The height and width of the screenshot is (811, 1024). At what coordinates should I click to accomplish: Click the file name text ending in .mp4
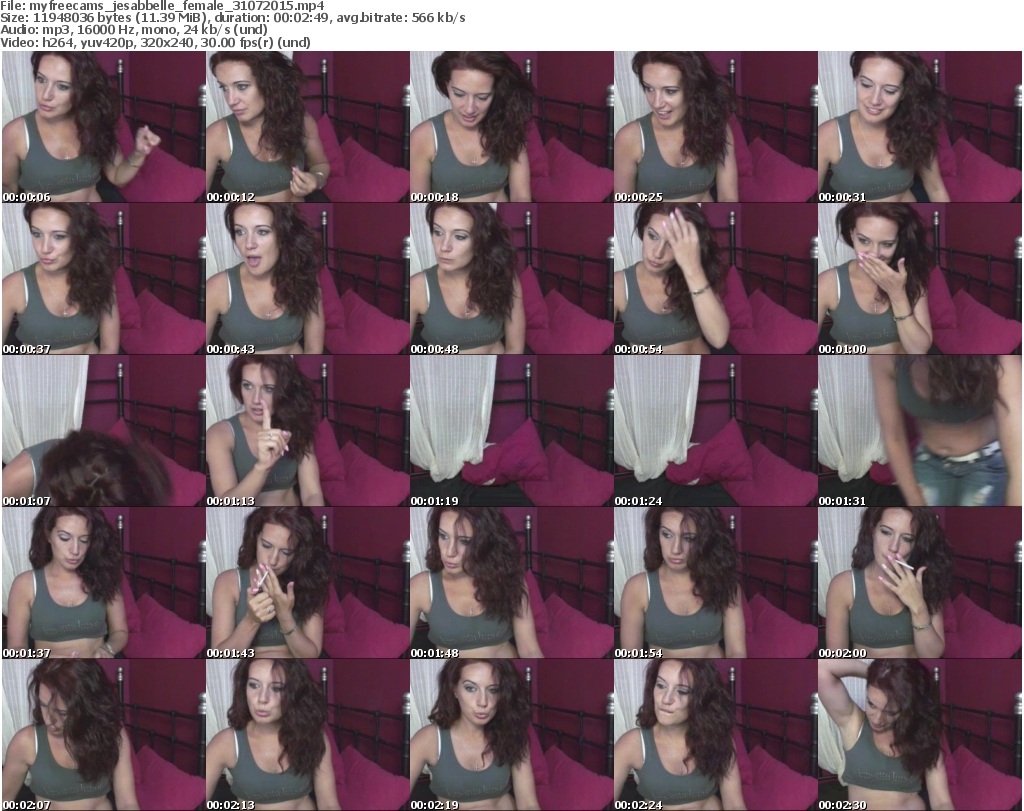pyautogui.click(x=176, y=6)
